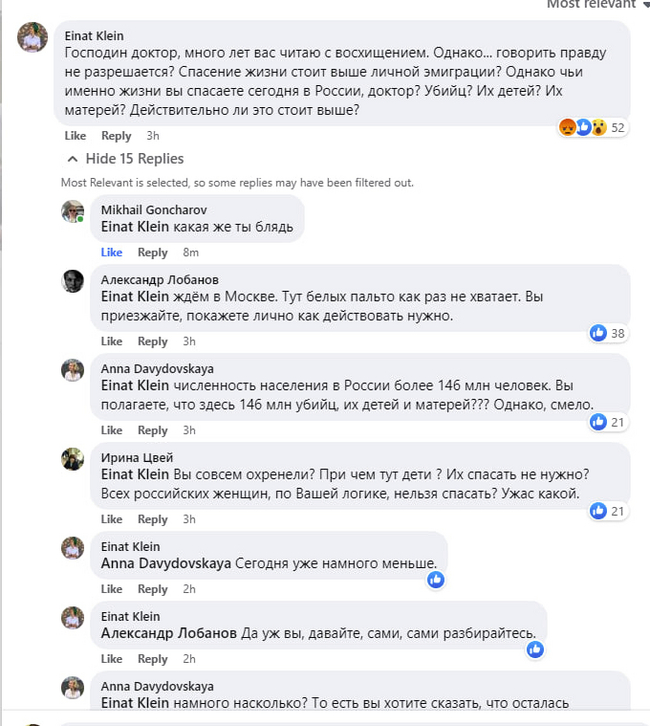This screenshot has height=726, width=650.
Task: Like Einat Klein's top-level comment
Action: [x=75, y=136]
